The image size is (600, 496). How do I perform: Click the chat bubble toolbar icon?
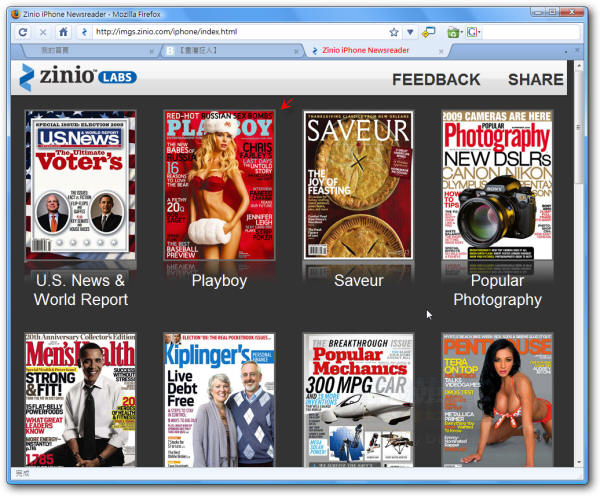point(429,32)
